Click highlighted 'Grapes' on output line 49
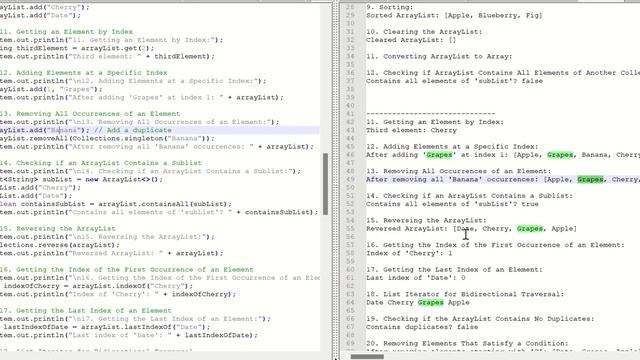The width and height of the screenshot is (640, 360). pos(590,179)
